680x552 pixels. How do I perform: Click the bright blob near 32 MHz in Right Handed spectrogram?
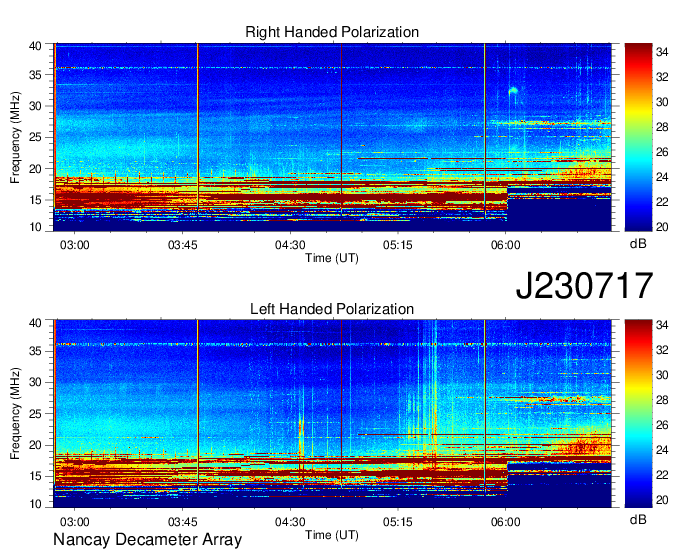tap(513, 91)
